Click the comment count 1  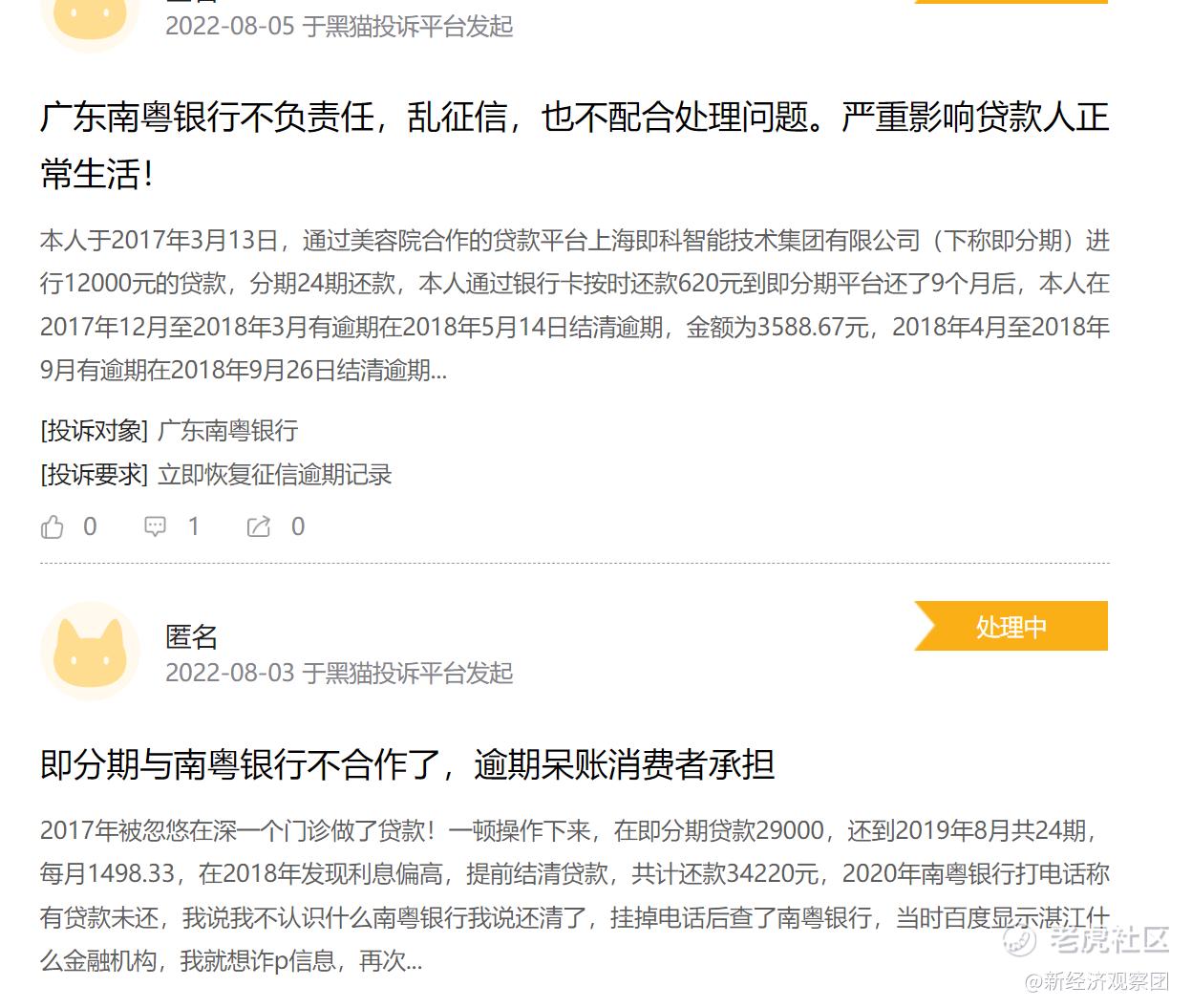tap(194, 526)
